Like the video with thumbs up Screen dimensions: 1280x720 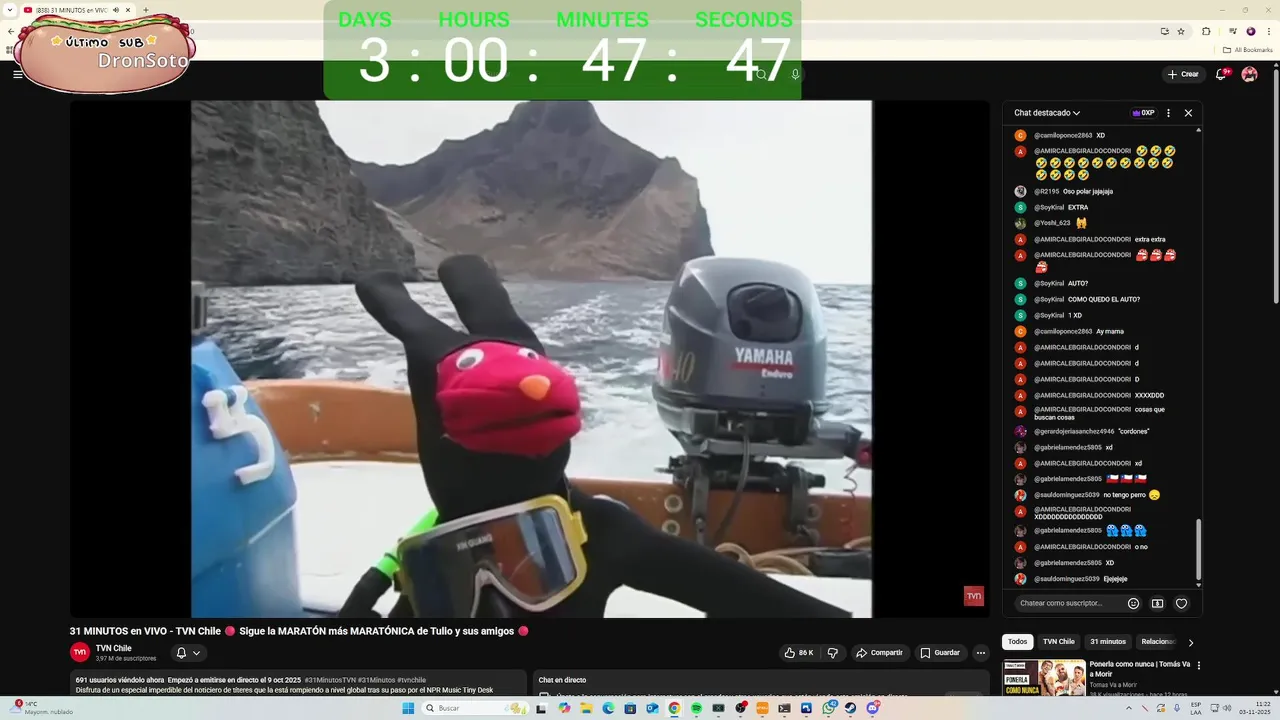point(799,653)
